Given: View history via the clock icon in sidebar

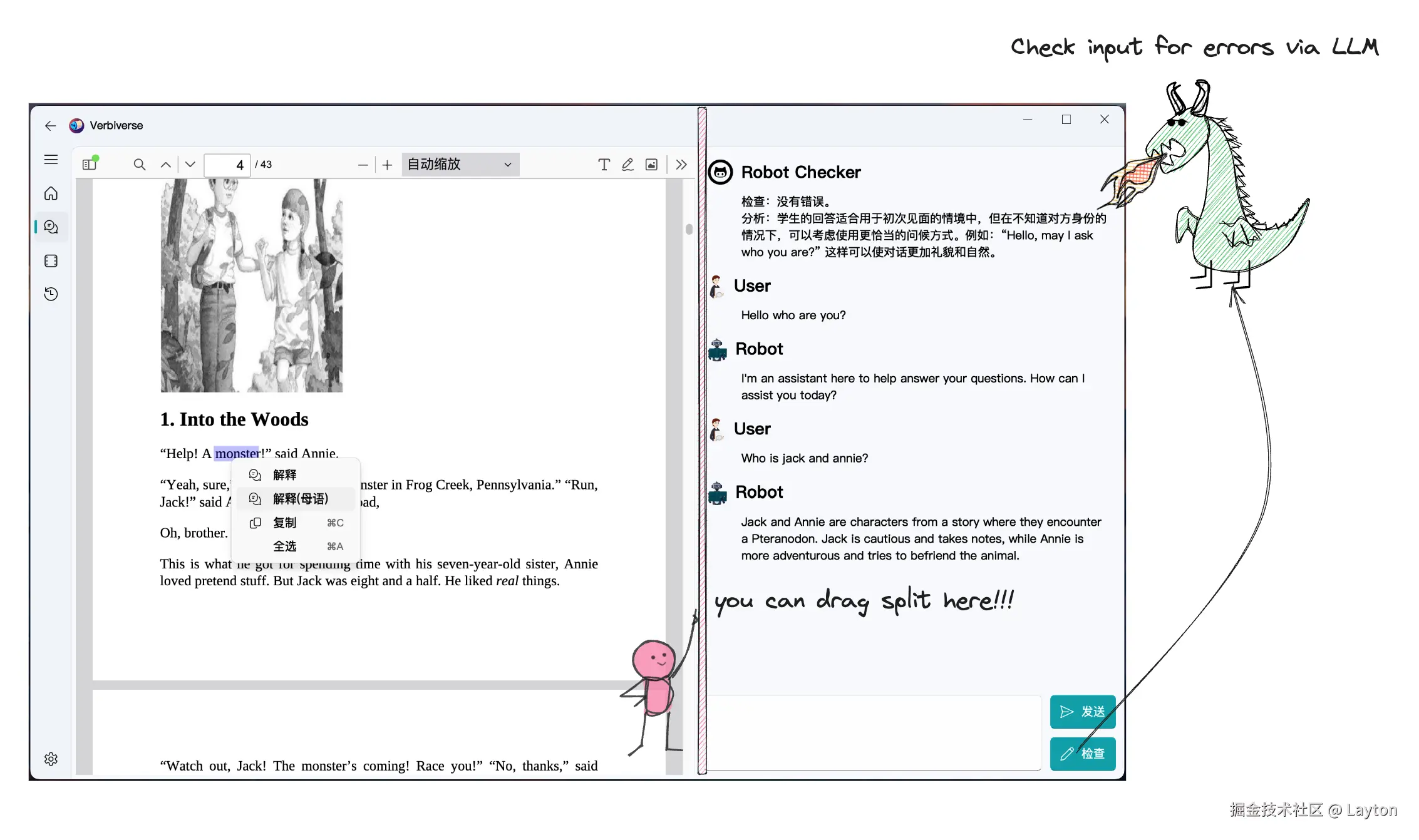Looking at the screenshot, I should [50, 294].
